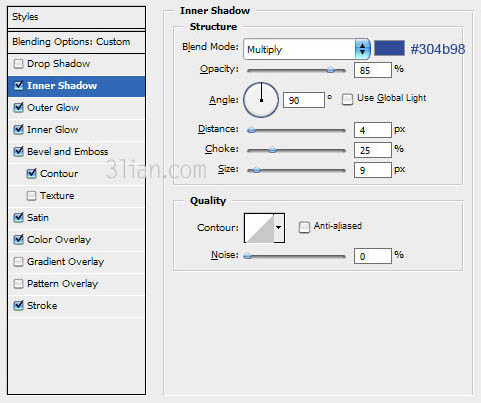Click the angle dial control
The image size is (481, 403).
pyautogui.click(x=261, y=100)
